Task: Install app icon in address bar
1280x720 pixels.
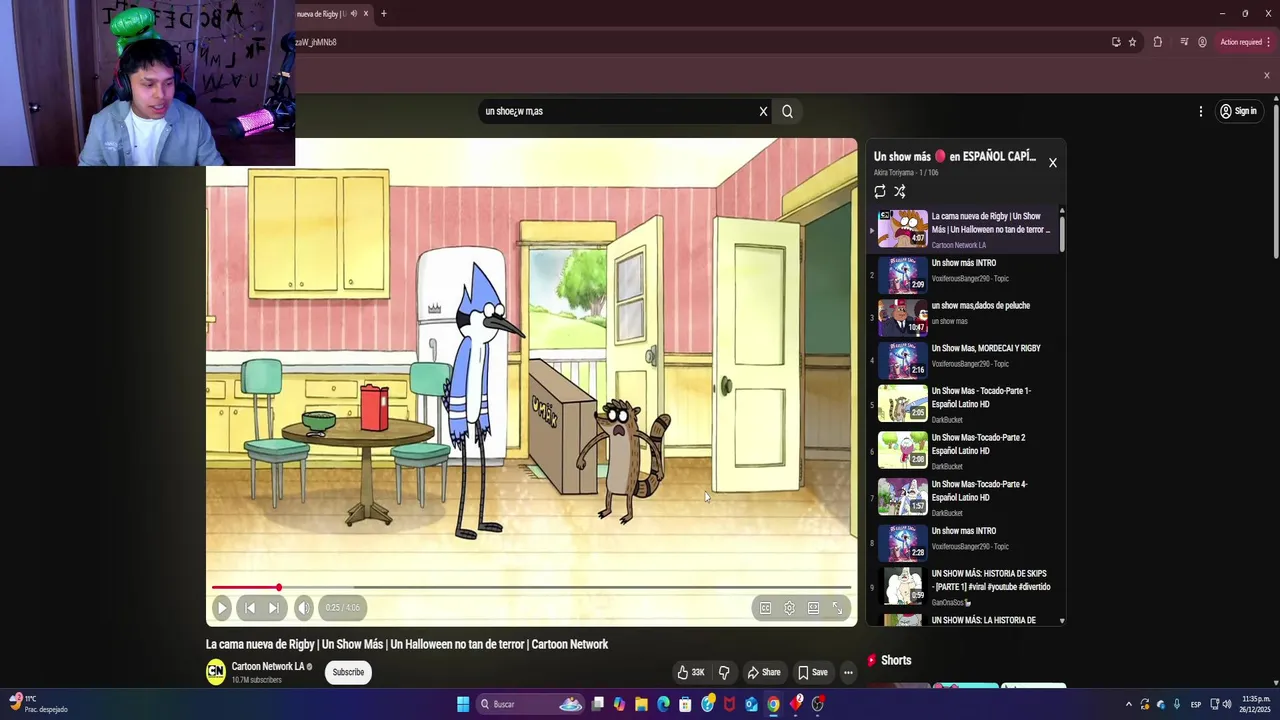Action: point(1116,42)
